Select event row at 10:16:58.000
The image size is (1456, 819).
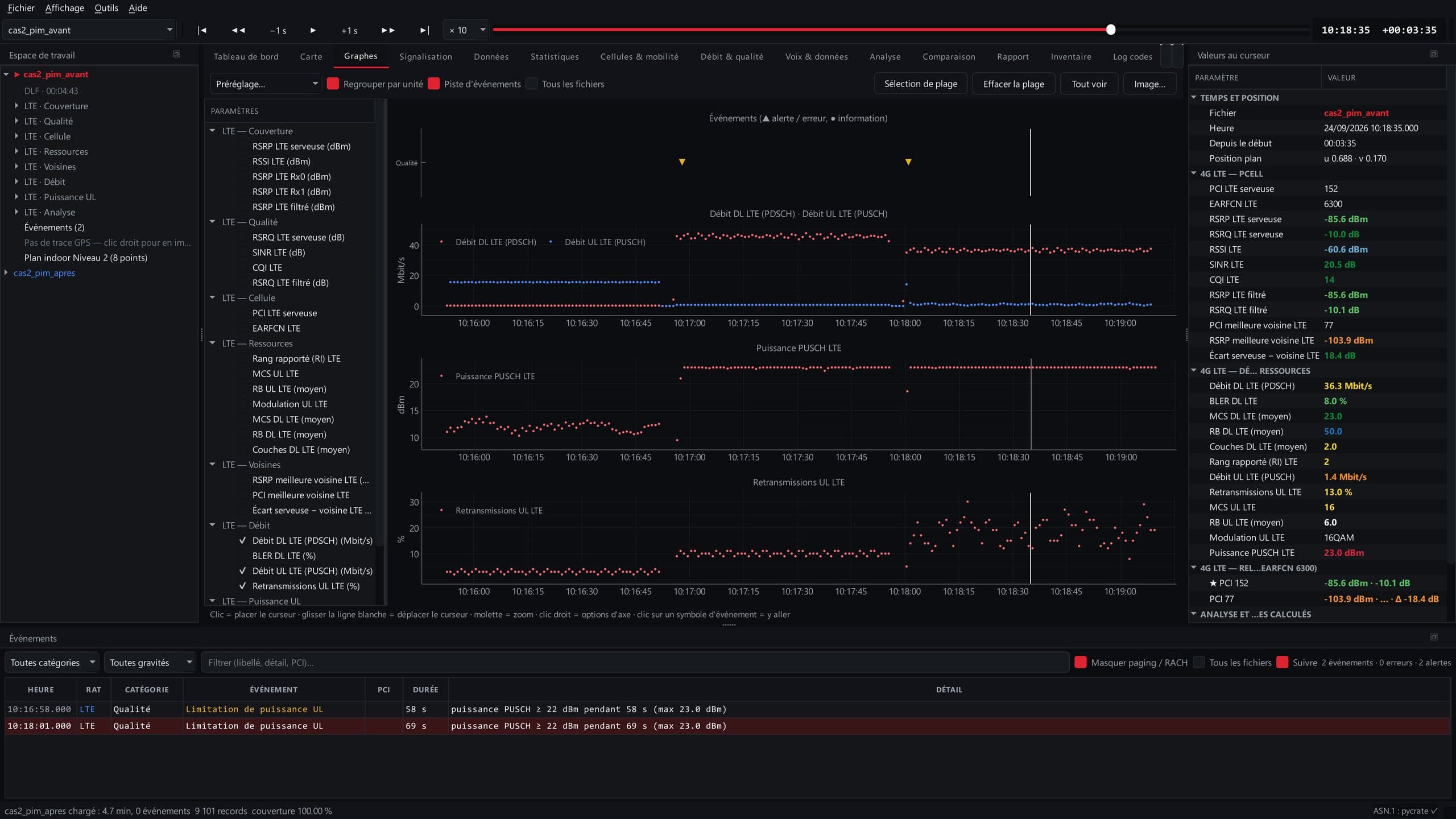click(x=727, y=709)
